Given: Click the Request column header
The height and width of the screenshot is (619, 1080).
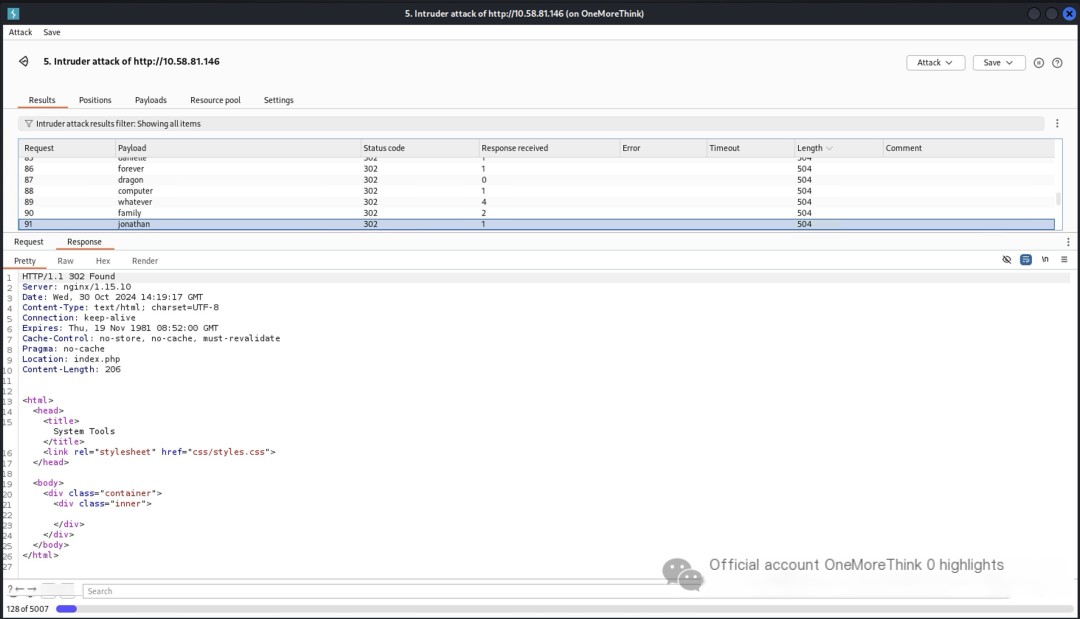Looking at the screenshot, I should (67, 148).
